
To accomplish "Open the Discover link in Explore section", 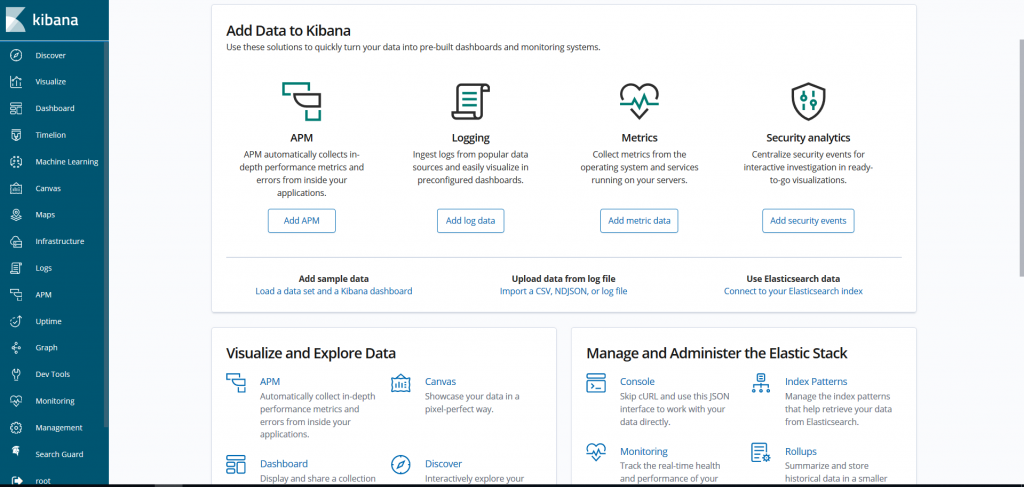I will point(443,464).
